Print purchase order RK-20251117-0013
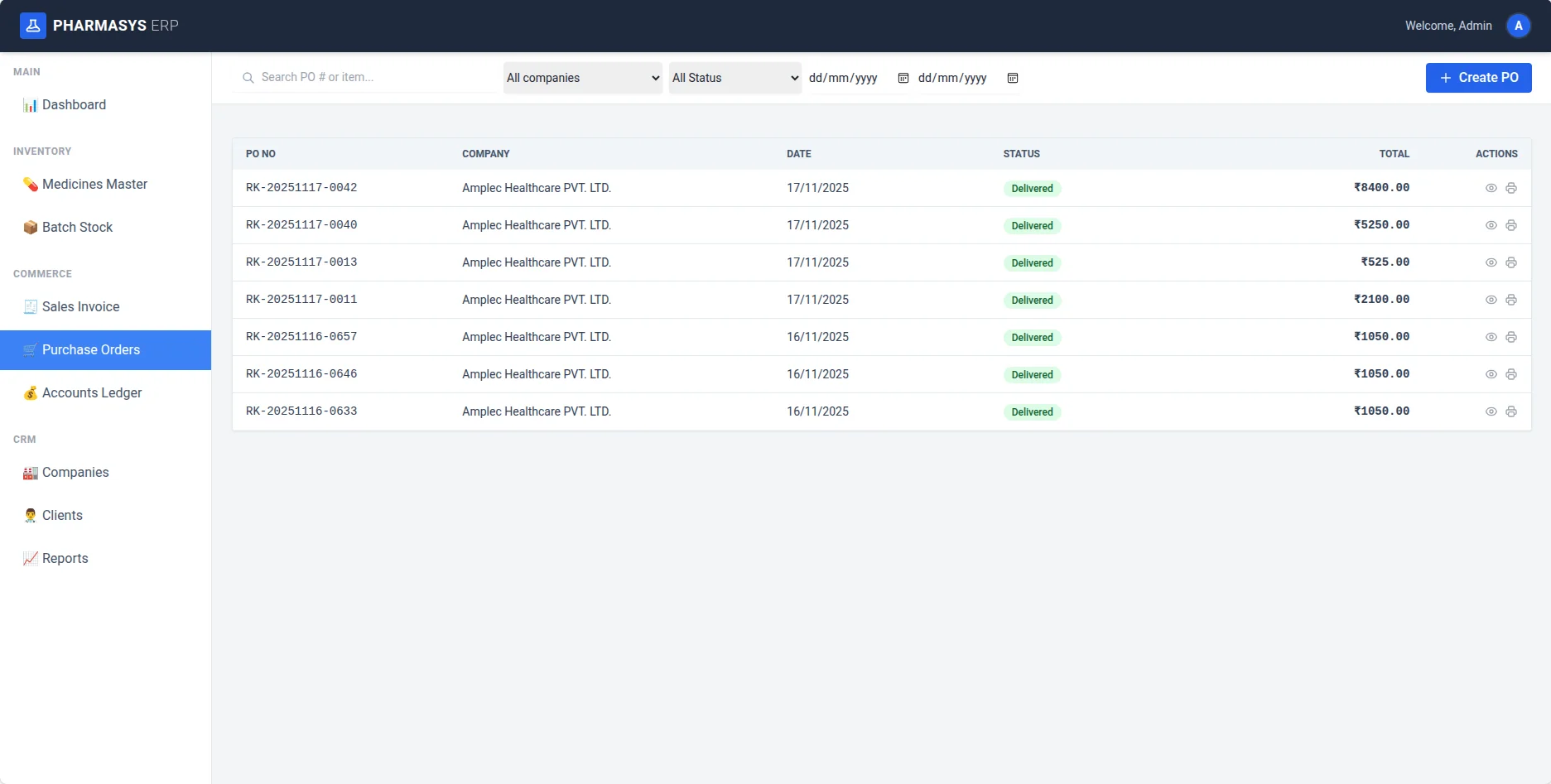The height and width of the screenshot is (784, 1551). pyautogui.click(x=1511, y=262)
